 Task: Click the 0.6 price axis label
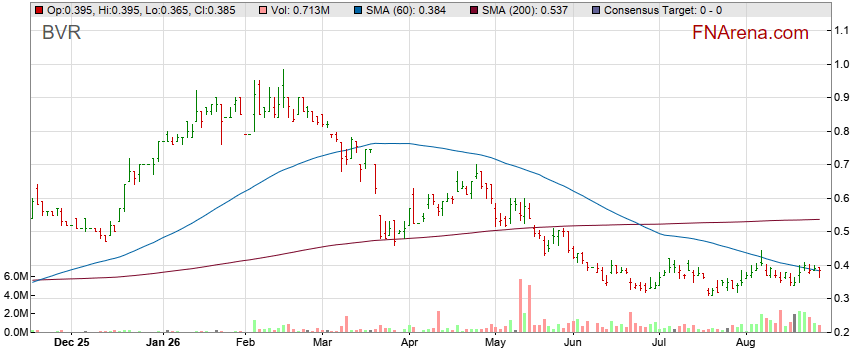[842, 198]
